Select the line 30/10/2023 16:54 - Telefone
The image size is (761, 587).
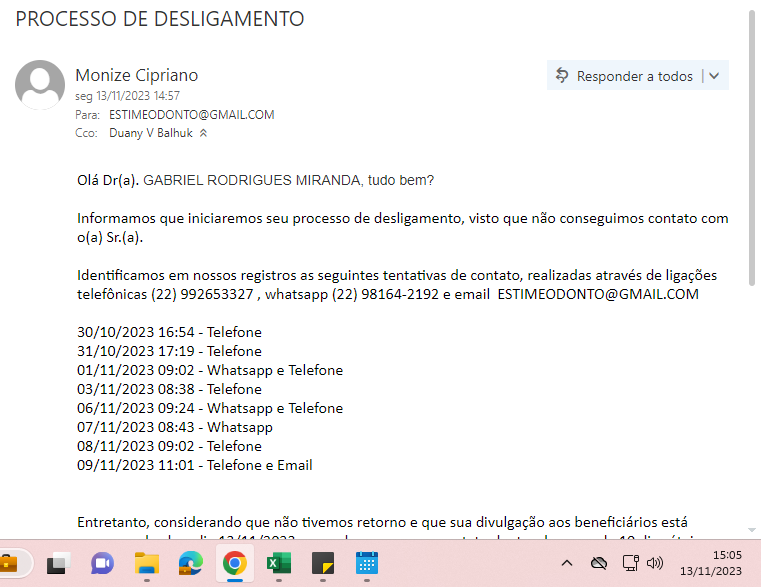click(x=169, y=332)
